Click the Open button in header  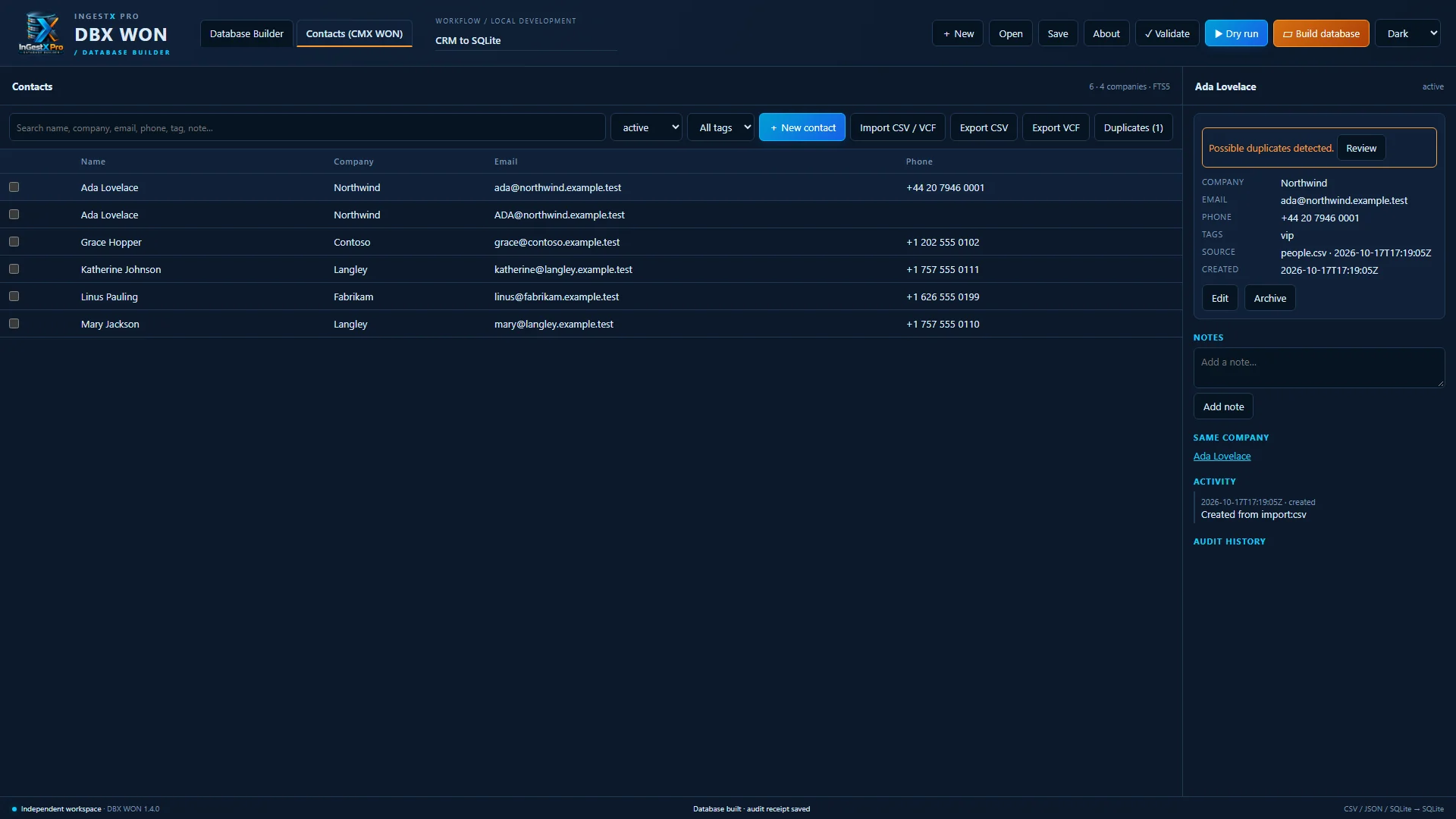1011,33
